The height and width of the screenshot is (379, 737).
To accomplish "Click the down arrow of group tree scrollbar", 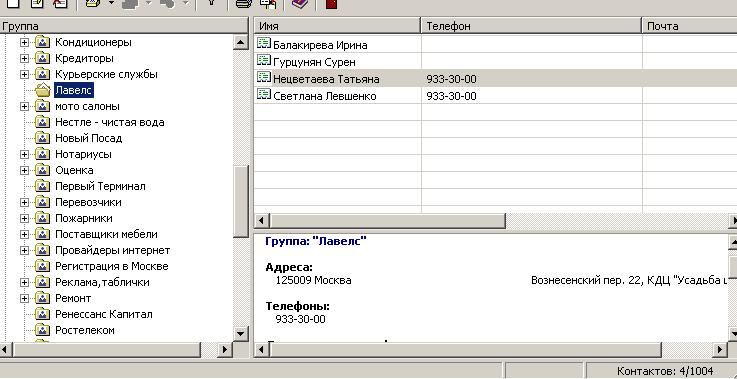I will (241, 333).
